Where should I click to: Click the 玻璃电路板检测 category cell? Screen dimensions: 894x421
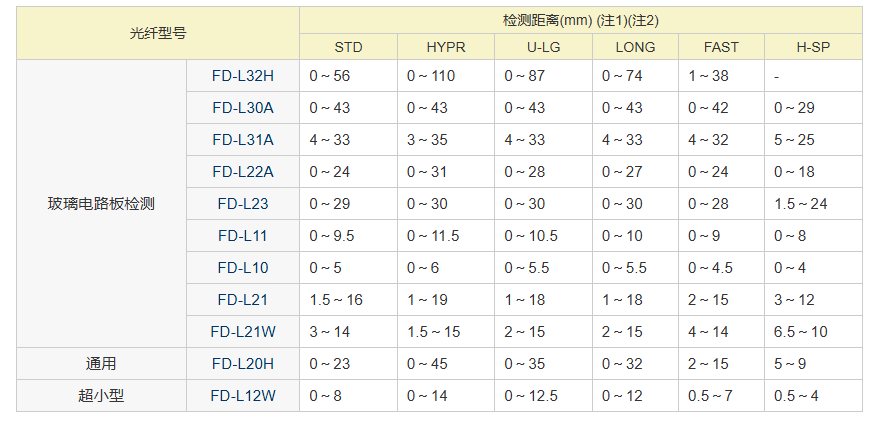[101, 204]
